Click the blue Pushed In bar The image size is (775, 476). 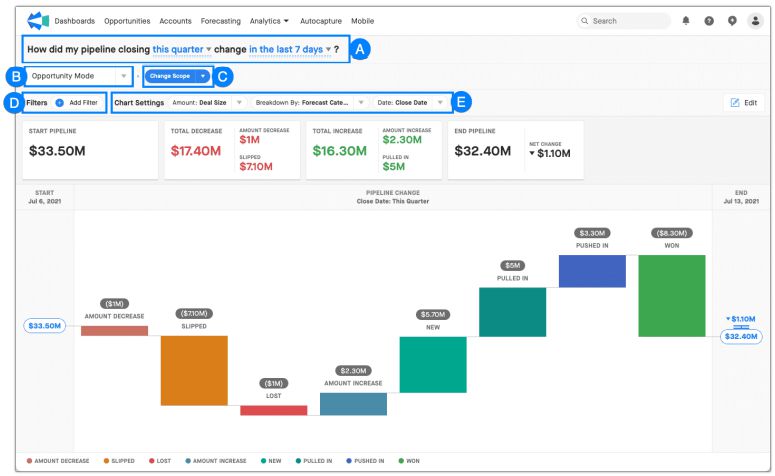[592, 271]
